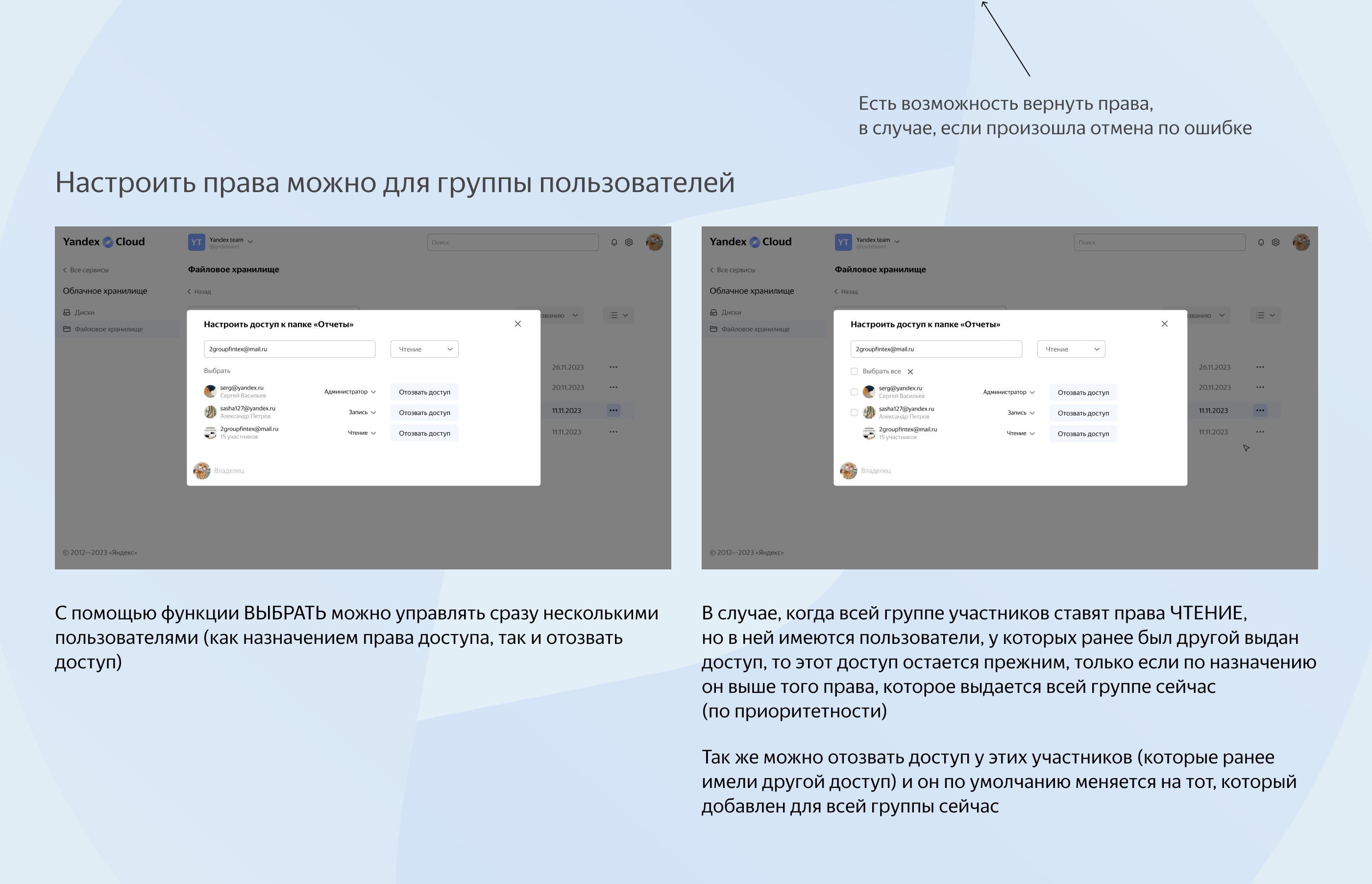
Task: Open "Диски" in the left mockup sidebar
Action: click(x=84, y=312)
